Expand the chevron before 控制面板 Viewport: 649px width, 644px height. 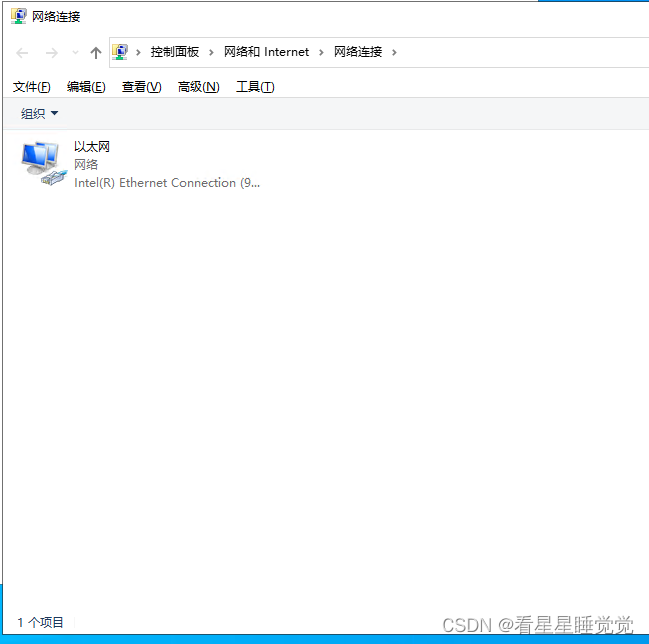(138, 52)
